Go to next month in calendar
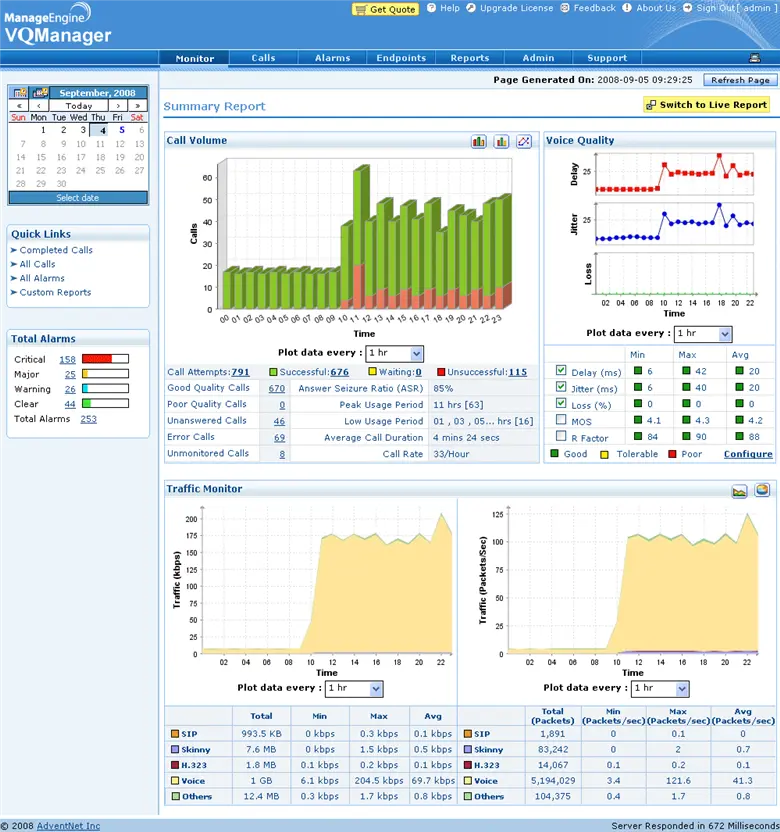780x832 pixels. [x=118, y=105]
